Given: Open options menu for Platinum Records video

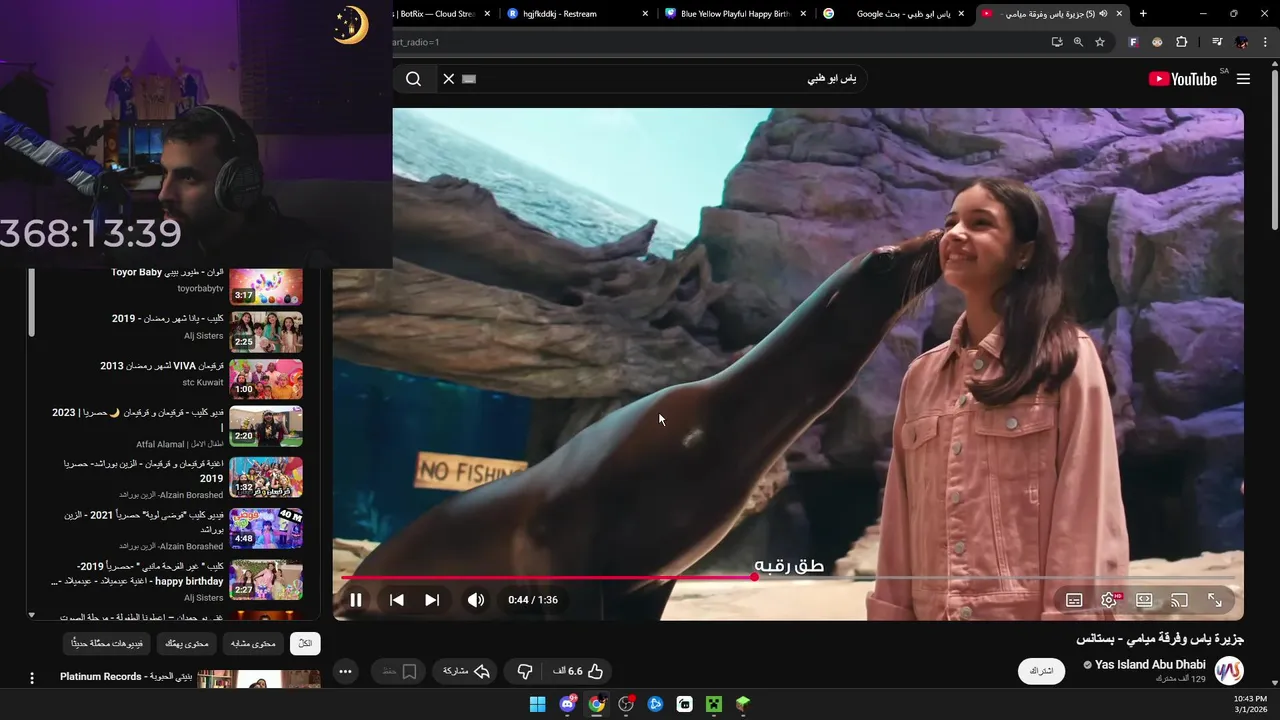Looking at the screenshot, I should (x=32, y=678).
